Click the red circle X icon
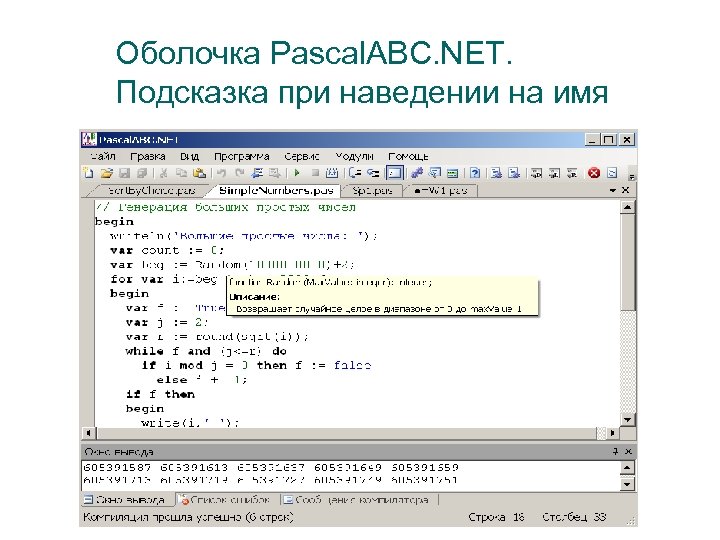 tap(594, 173)
